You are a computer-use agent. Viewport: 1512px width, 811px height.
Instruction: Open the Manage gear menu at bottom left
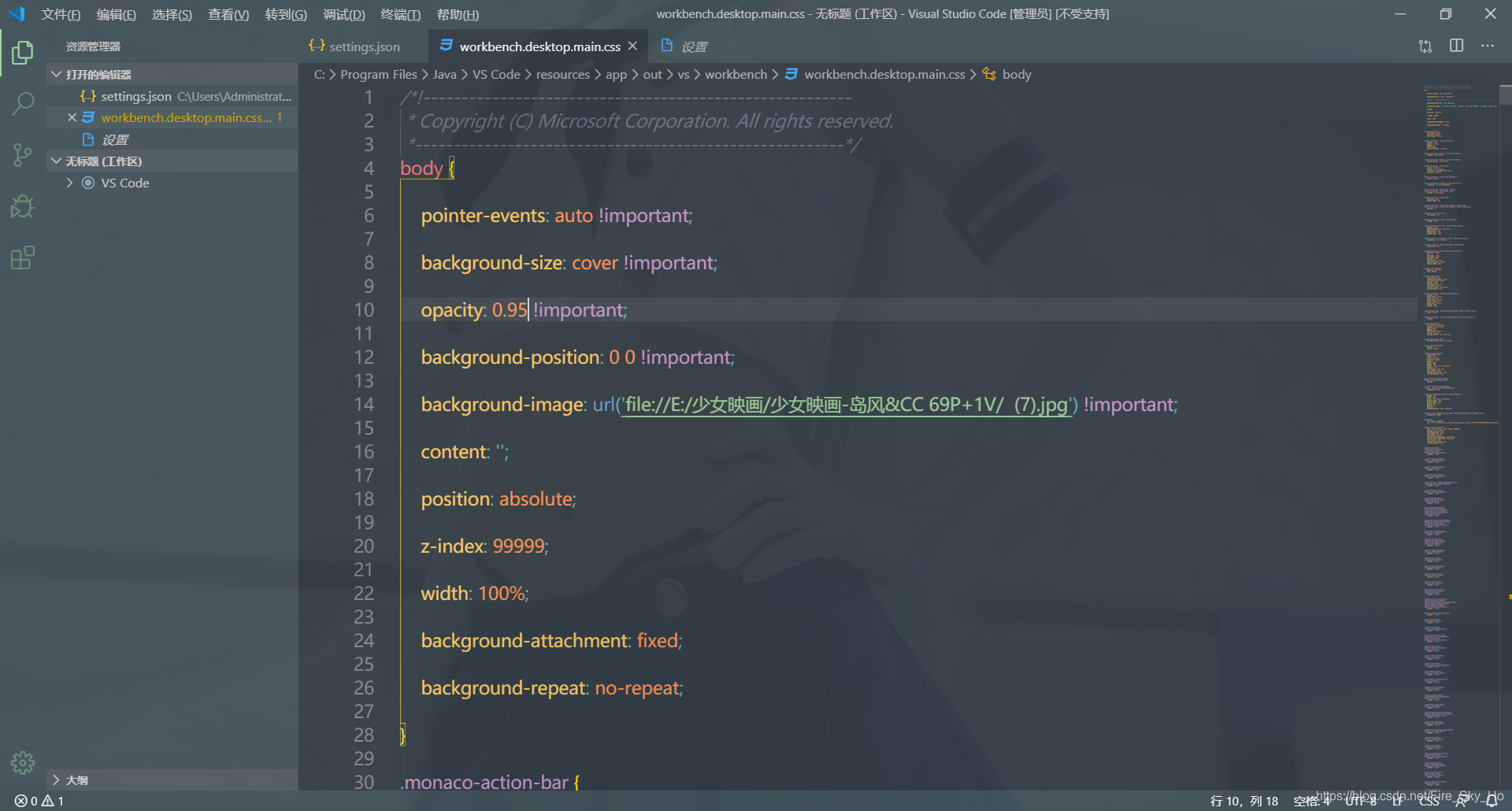click(22, 762)
